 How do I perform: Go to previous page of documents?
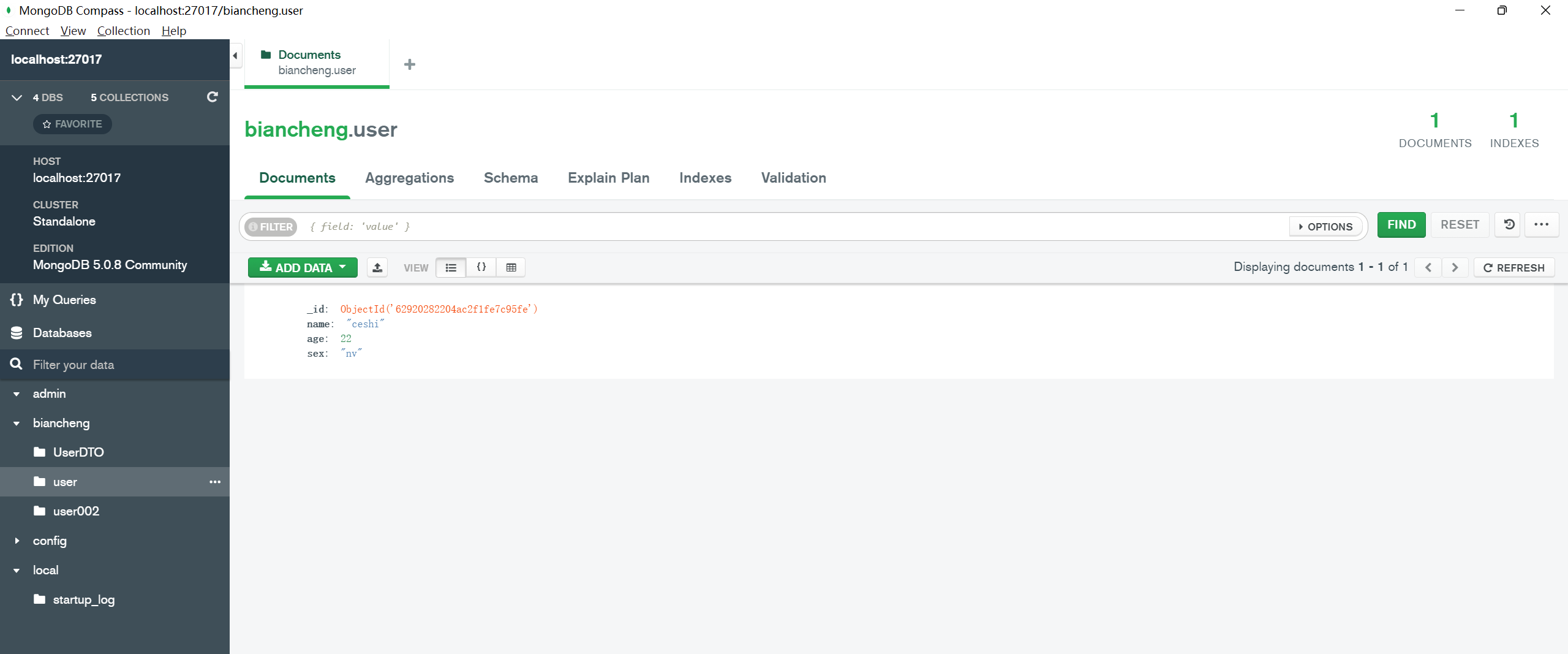[x=1428, y=268]
